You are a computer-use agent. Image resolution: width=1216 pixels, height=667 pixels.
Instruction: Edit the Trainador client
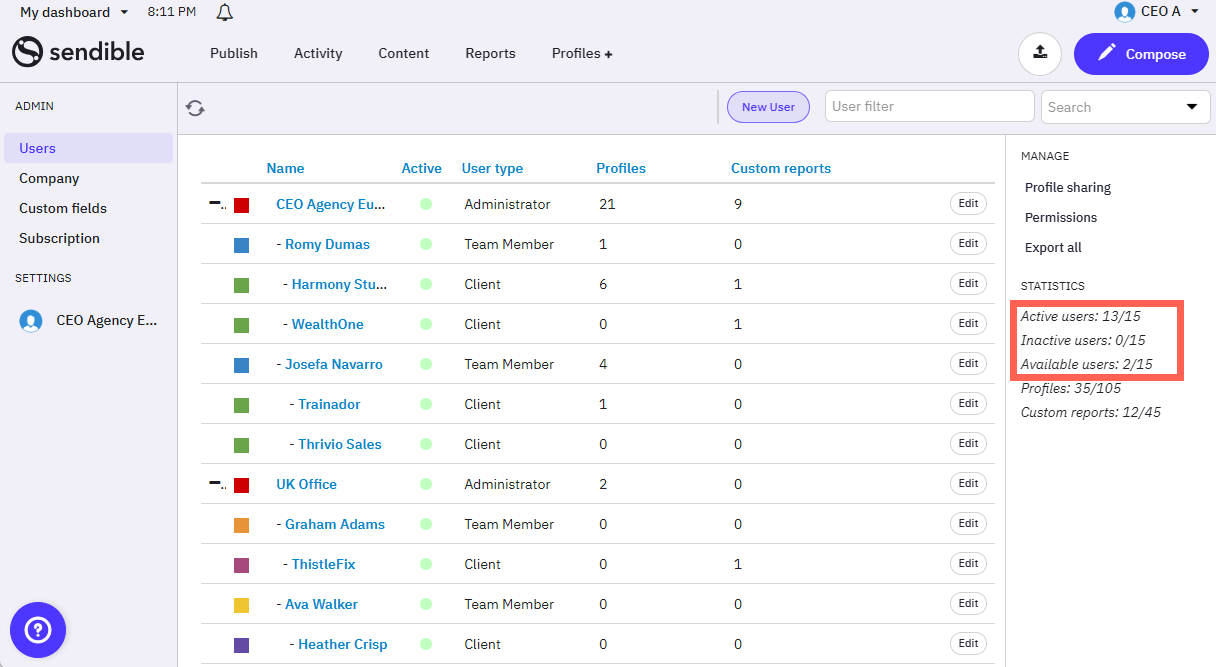click(968, 404)
